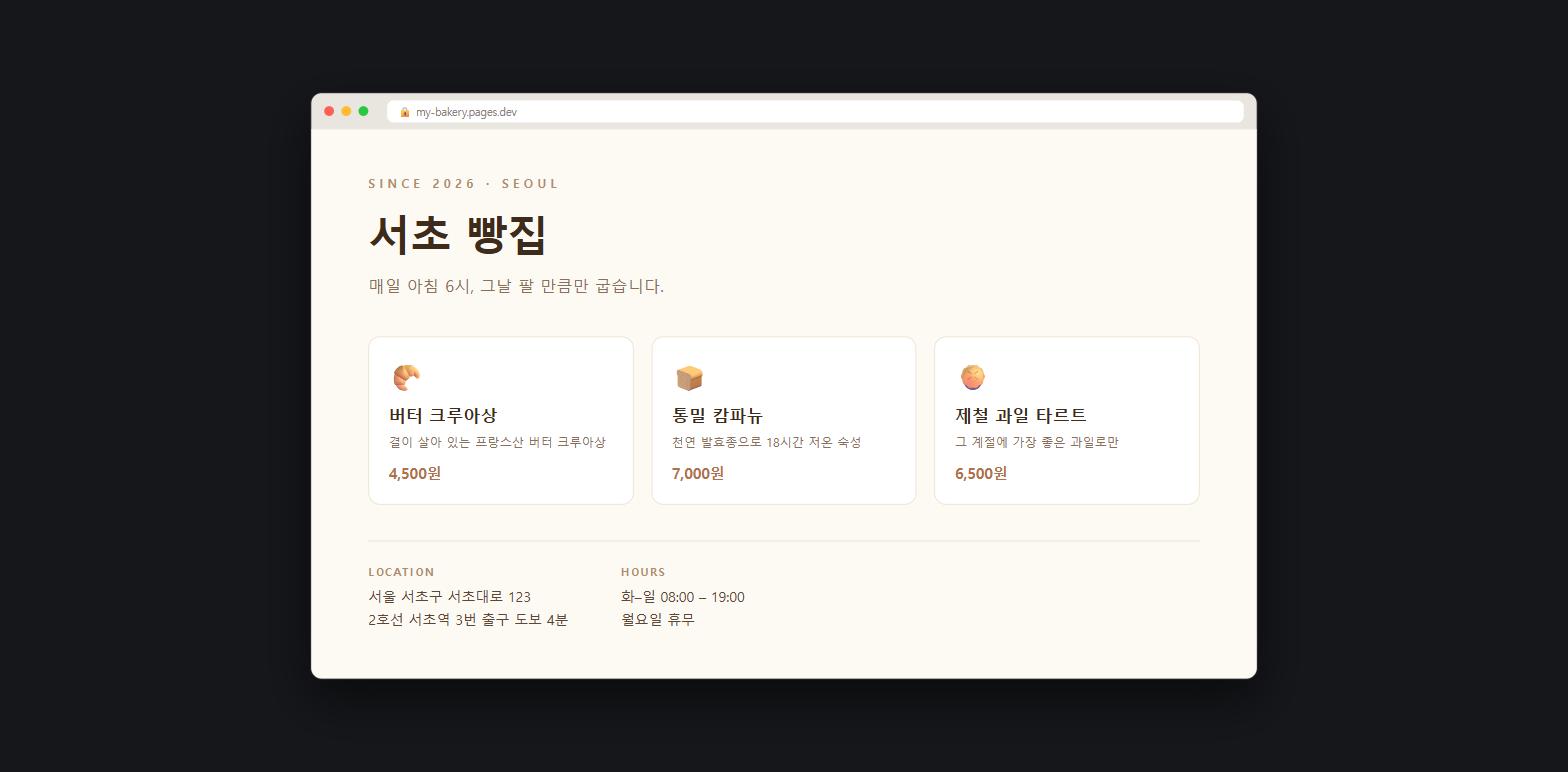Click the line 2호선 서초역 3번 출구 도보 4분
This screenshot has height=772, width=1568.
tap(468, 620)
